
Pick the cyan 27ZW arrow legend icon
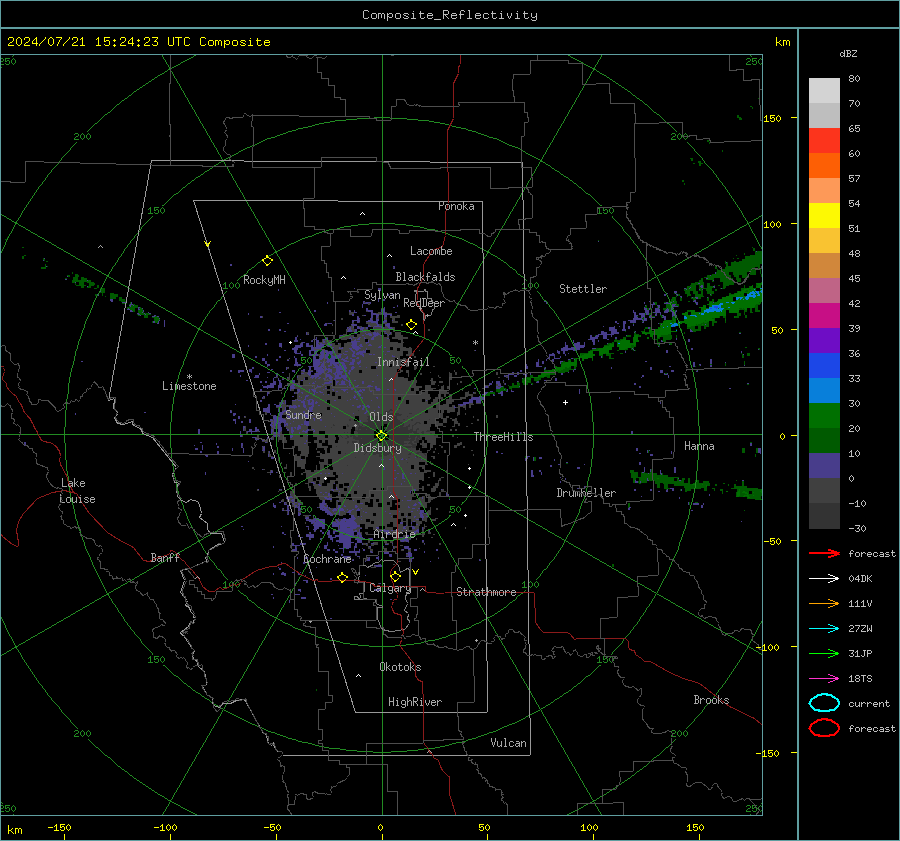pyautogui.click(x=824, y=629)
